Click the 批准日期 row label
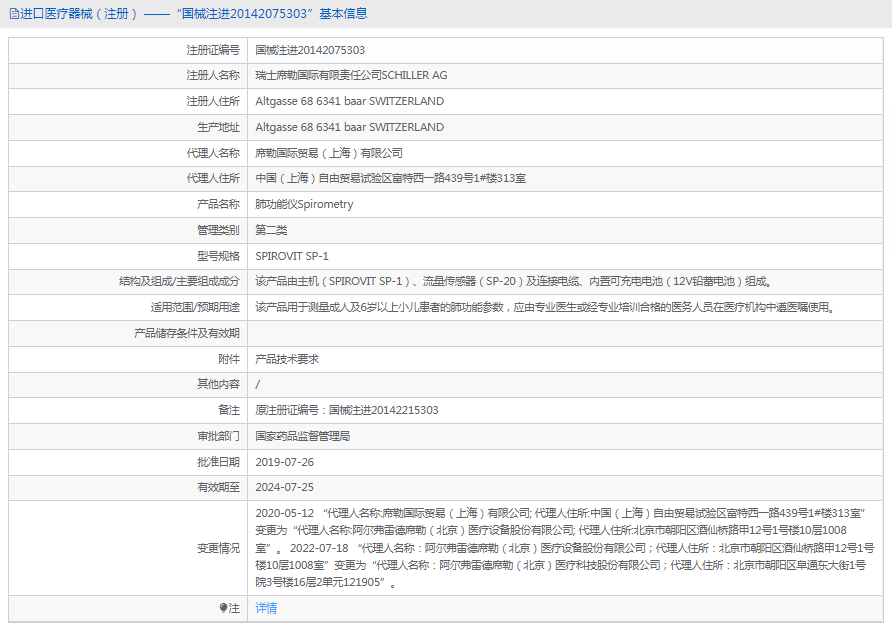The height and width of the screenshot is (628, 892). click(x=218, y=462)
